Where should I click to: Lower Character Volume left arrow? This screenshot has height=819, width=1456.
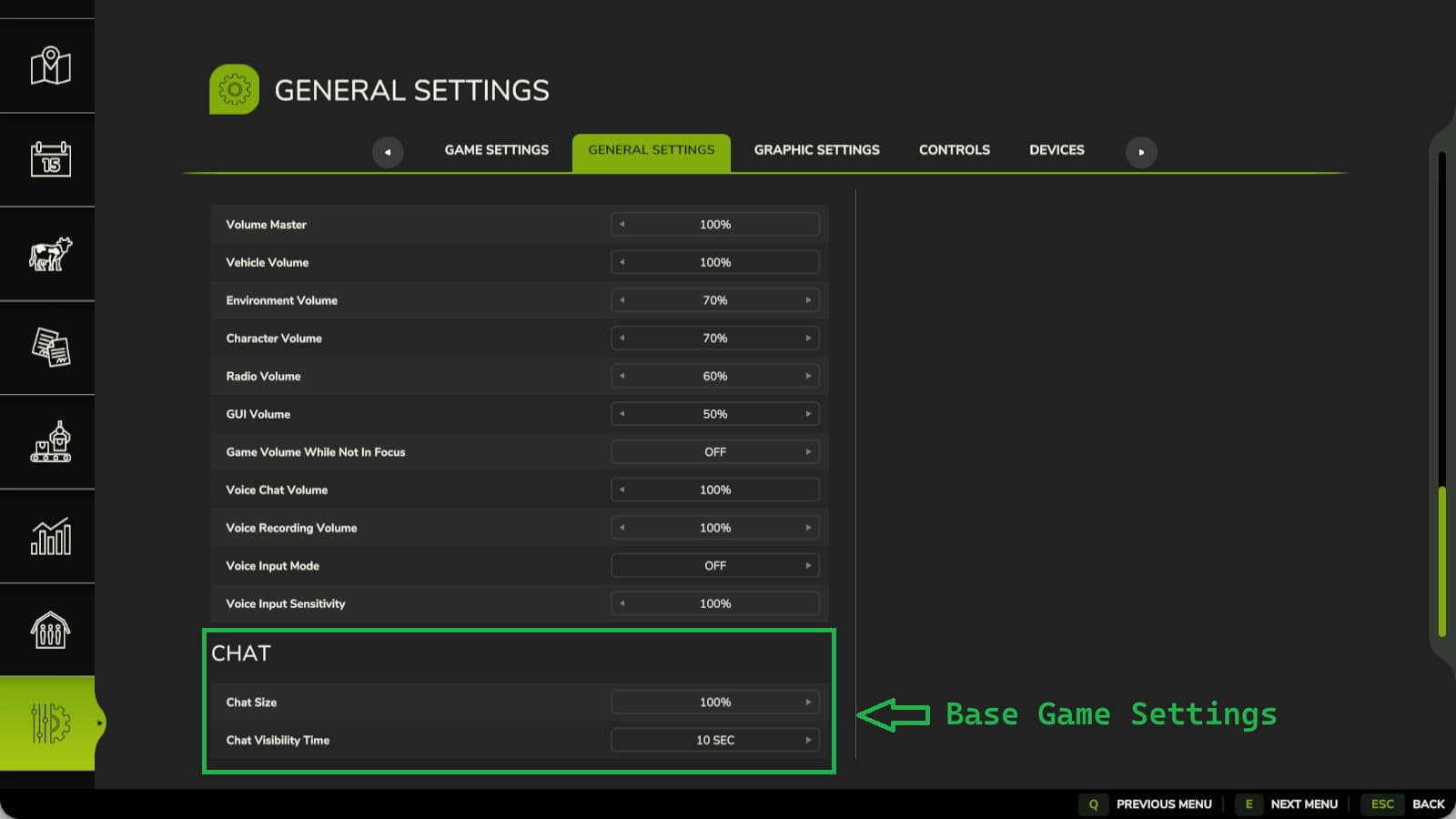point(622,339)
